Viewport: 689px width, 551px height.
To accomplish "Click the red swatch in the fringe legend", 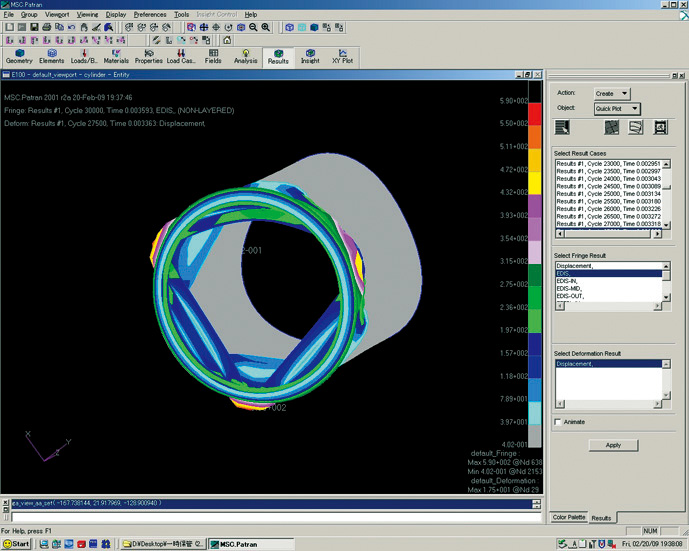I will click(535, 114).
